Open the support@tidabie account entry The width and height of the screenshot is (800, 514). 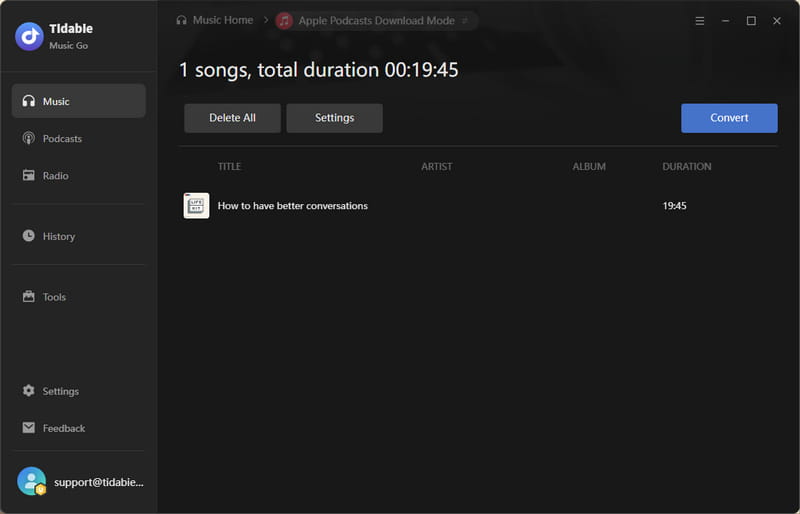click(x=99, y=482)
